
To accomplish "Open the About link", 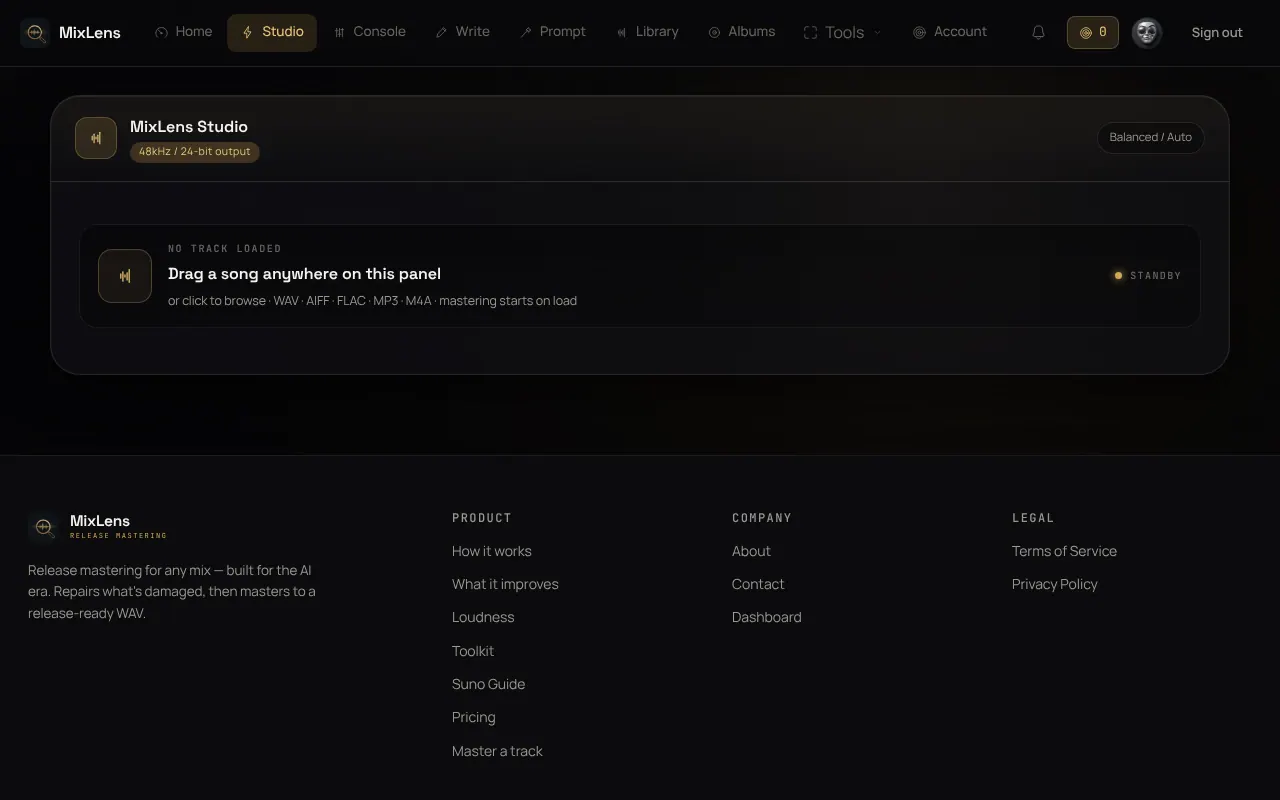I will (x=751, y=551).
